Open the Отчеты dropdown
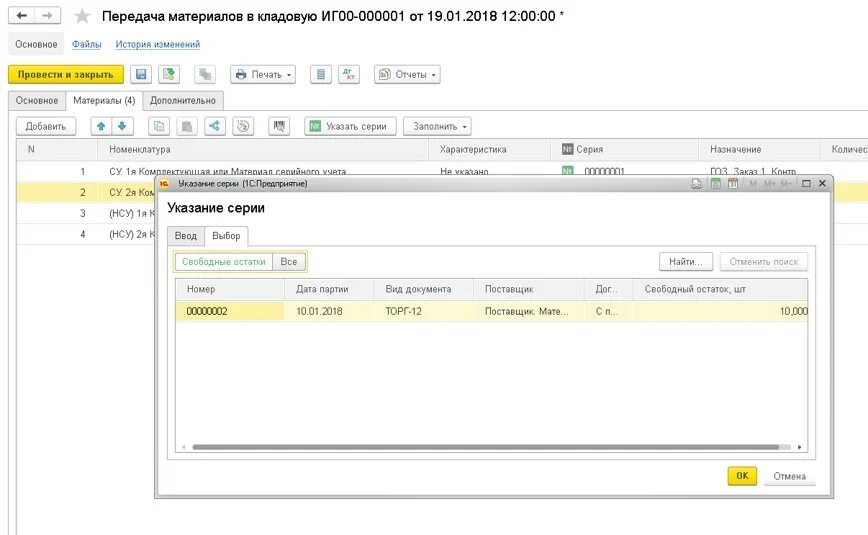Image resolution: width=868 pixels, height=535 pixels. (x=407, y=74)
